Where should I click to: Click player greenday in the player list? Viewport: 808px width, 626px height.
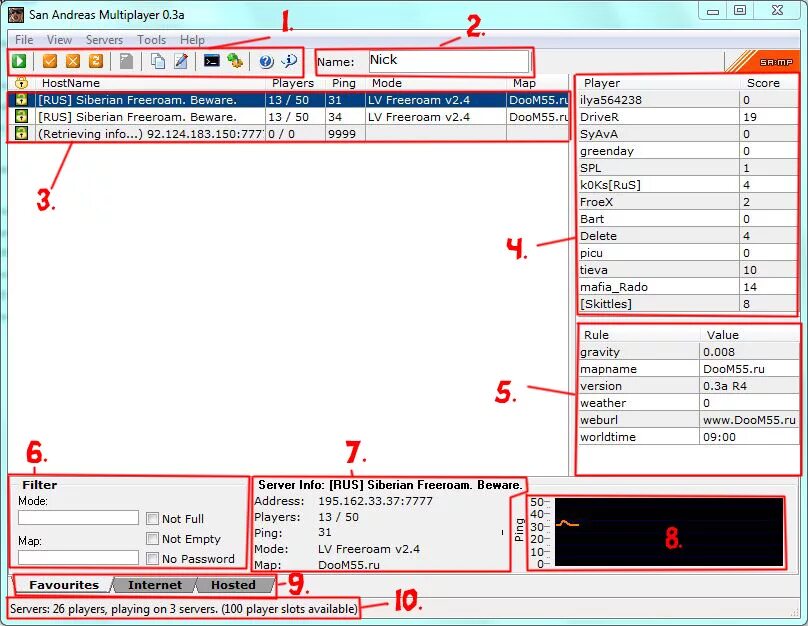point(688,151)
